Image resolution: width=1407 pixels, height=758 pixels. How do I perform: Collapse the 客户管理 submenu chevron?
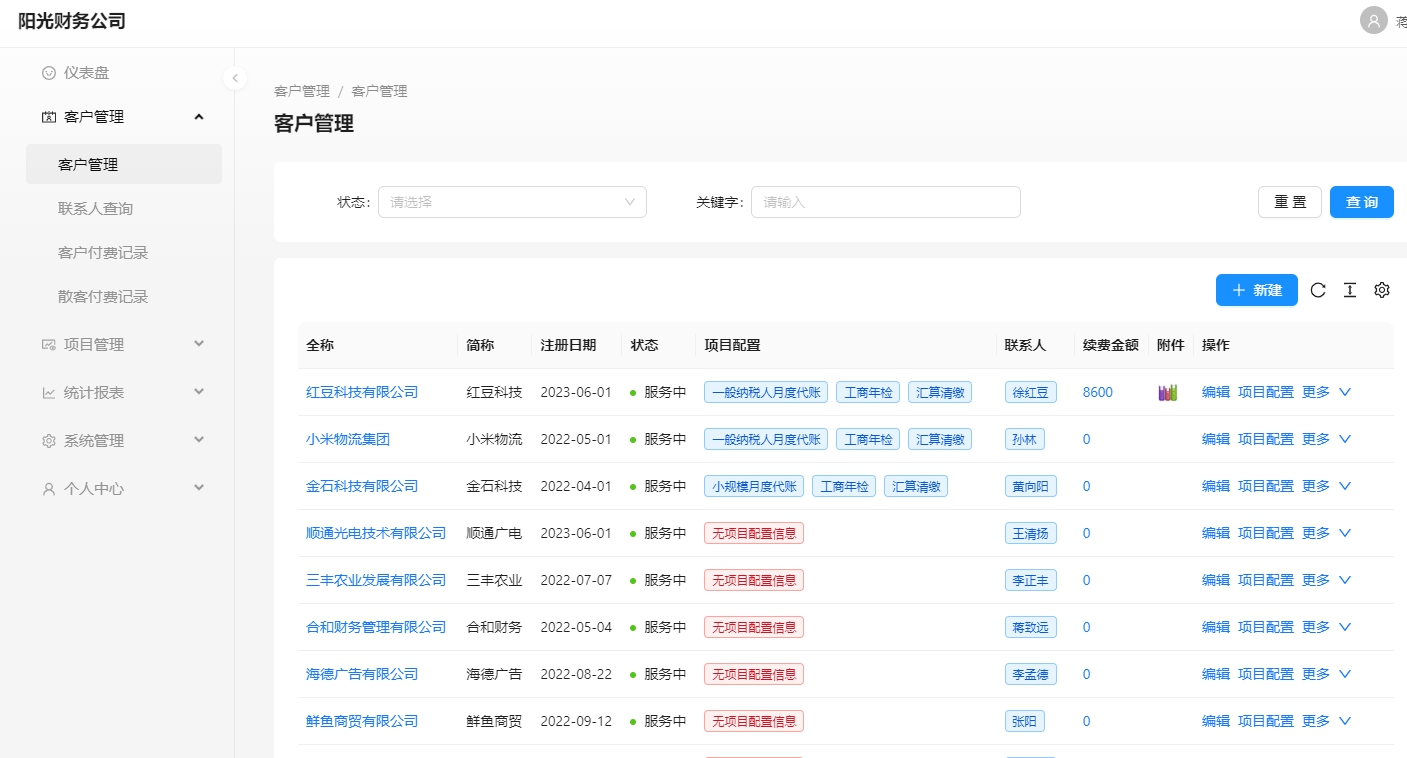point(198,116)
